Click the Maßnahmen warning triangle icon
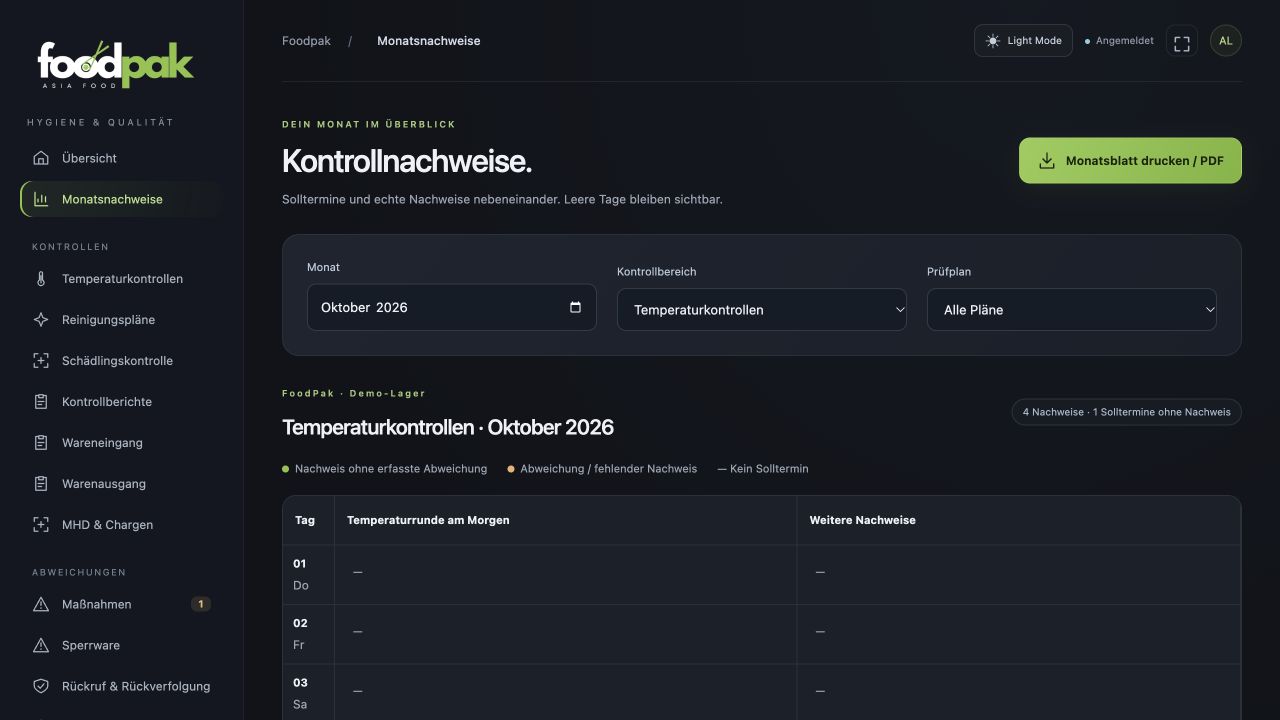This screenshot has width=1280, height=720. 41,604
